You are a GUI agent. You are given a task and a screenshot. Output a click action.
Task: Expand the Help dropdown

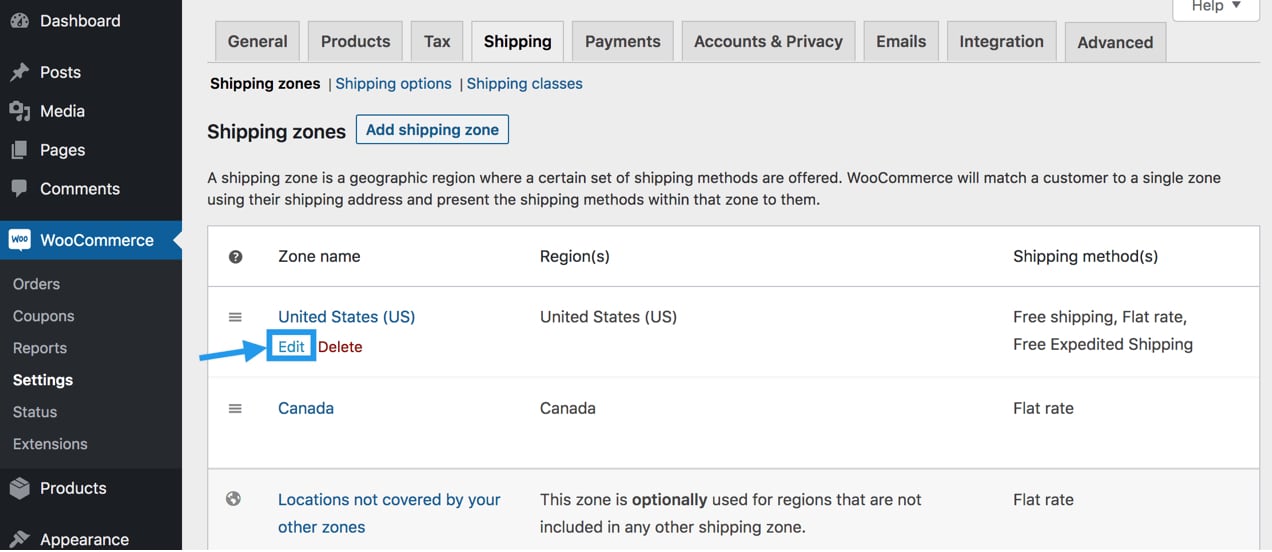1215,7
